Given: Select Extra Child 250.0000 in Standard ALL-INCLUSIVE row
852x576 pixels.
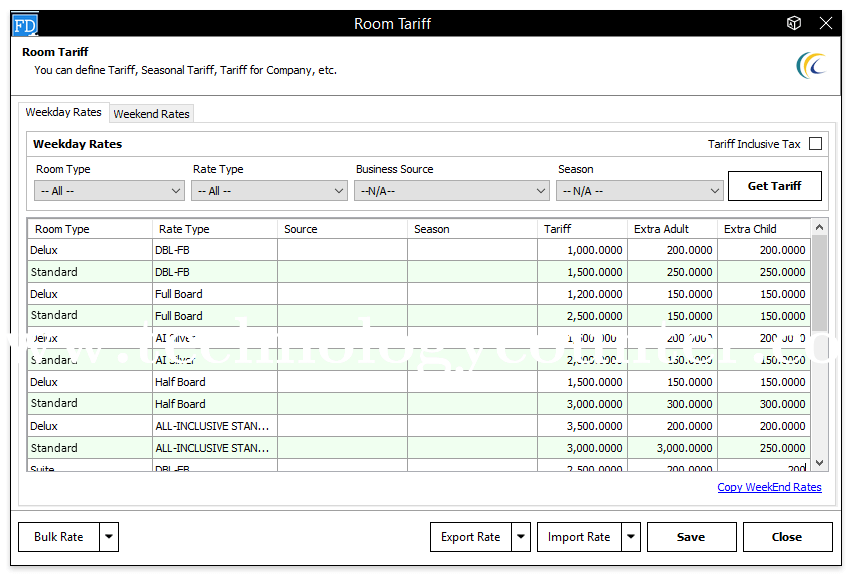Looking at the screenshot, I should click(x=763, y=448).
